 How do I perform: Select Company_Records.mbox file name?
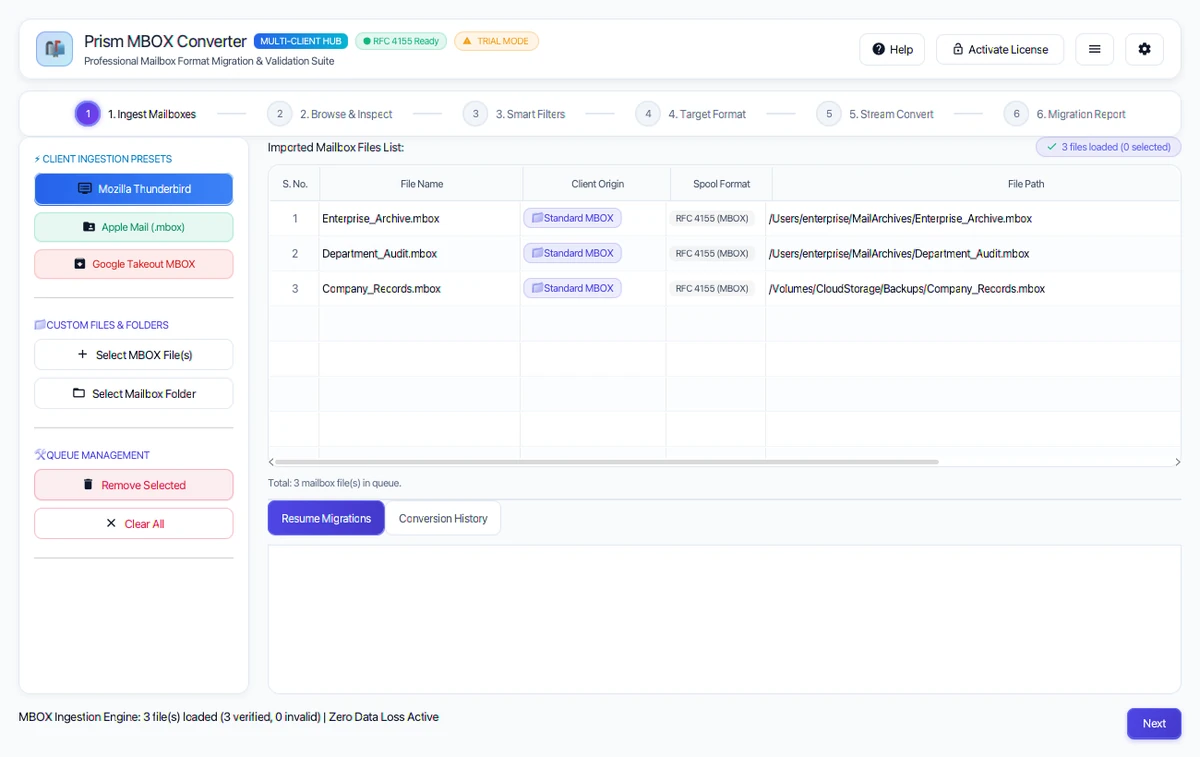pyautogui.click(x=382, y=288)
